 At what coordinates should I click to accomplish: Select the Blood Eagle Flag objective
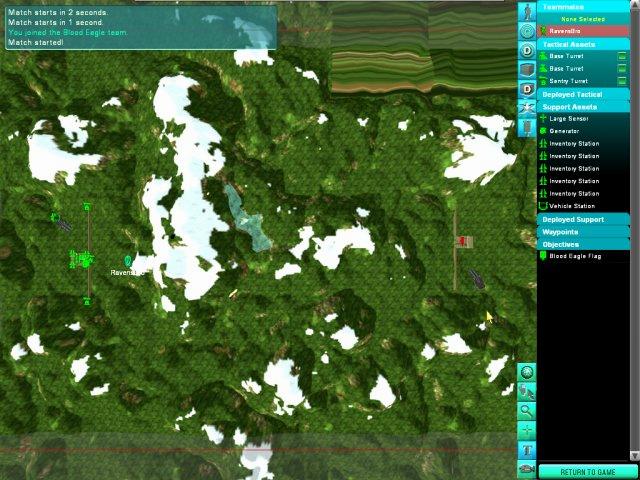tap(583, 256)
